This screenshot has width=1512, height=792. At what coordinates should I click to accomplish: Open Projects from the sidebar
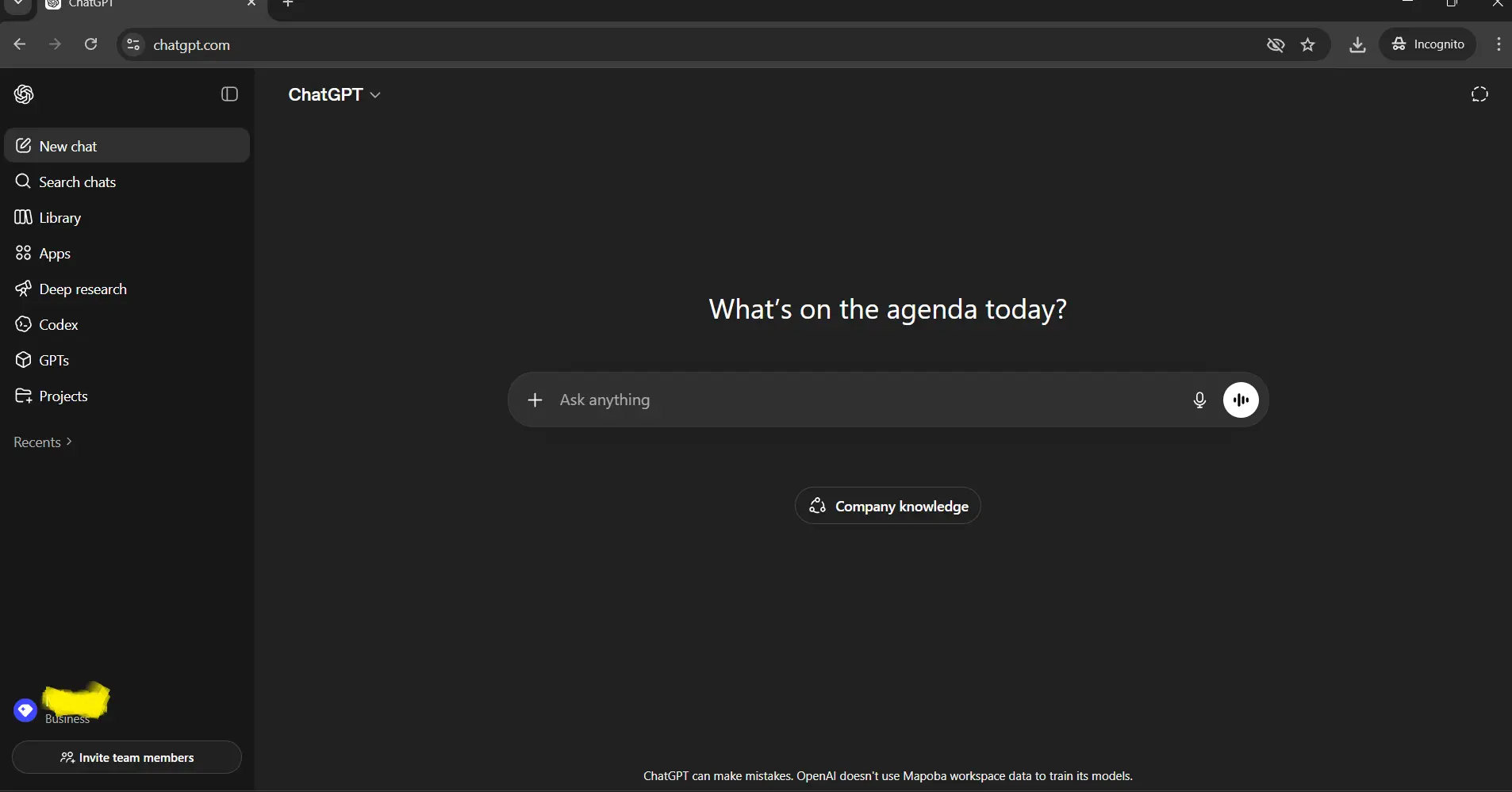point(127,396)
